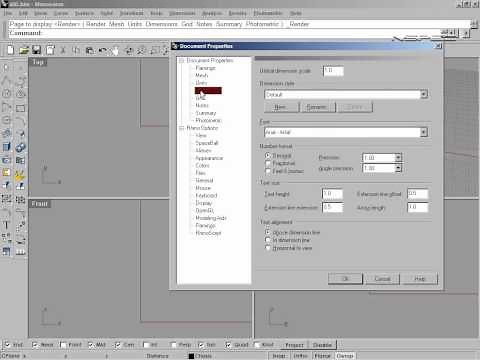Select the Polyline tool
The image size is (480, 360).
[6, 81]
